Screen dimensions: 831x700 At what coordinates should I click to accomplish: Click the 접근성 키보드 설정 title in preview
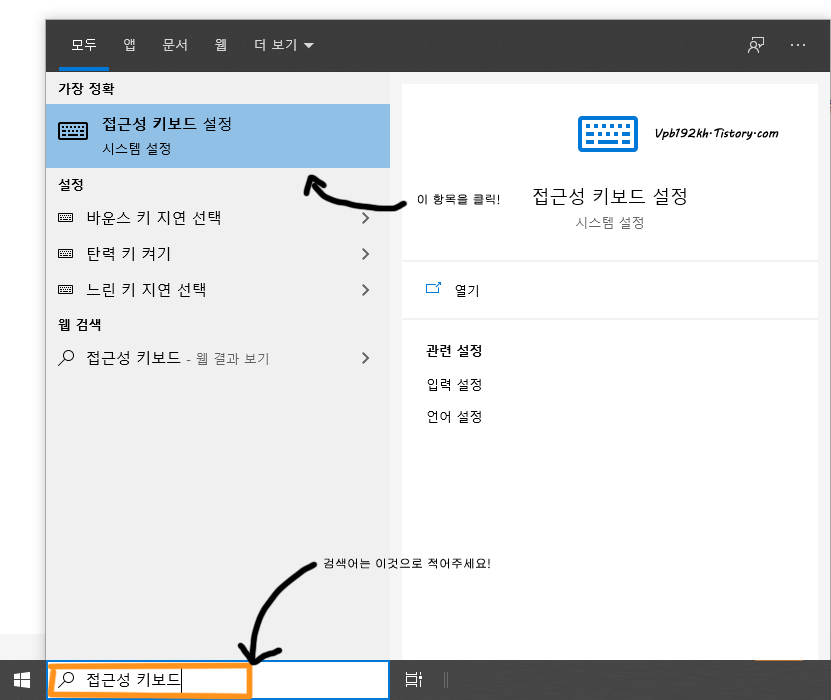tap(609, 197)
